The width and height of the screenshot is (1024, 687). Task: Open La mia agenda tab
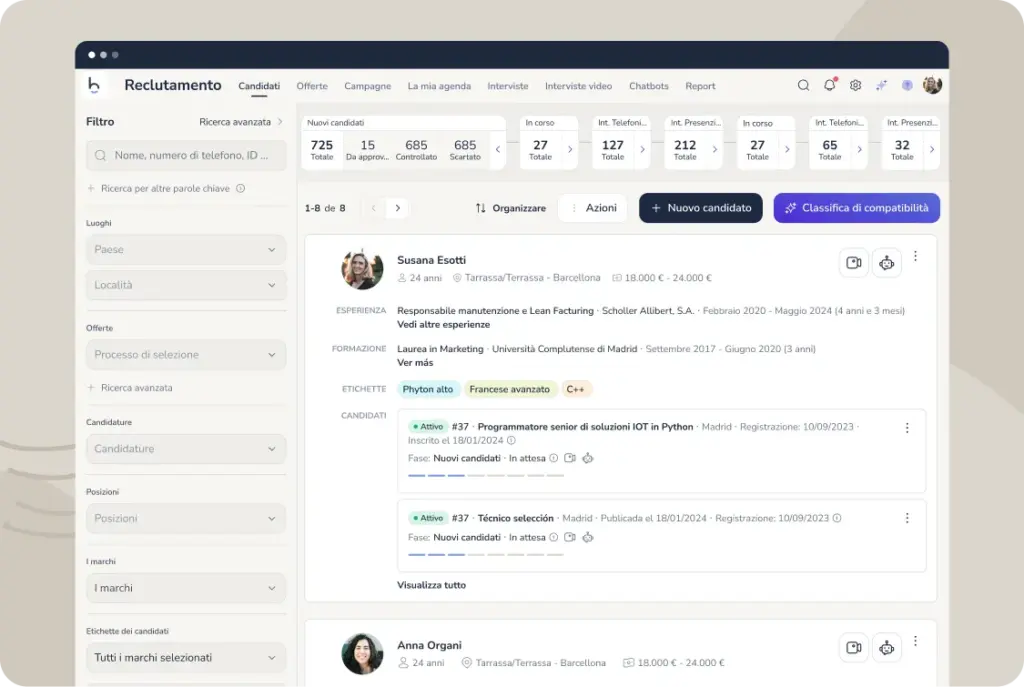[x=439, y=86]
